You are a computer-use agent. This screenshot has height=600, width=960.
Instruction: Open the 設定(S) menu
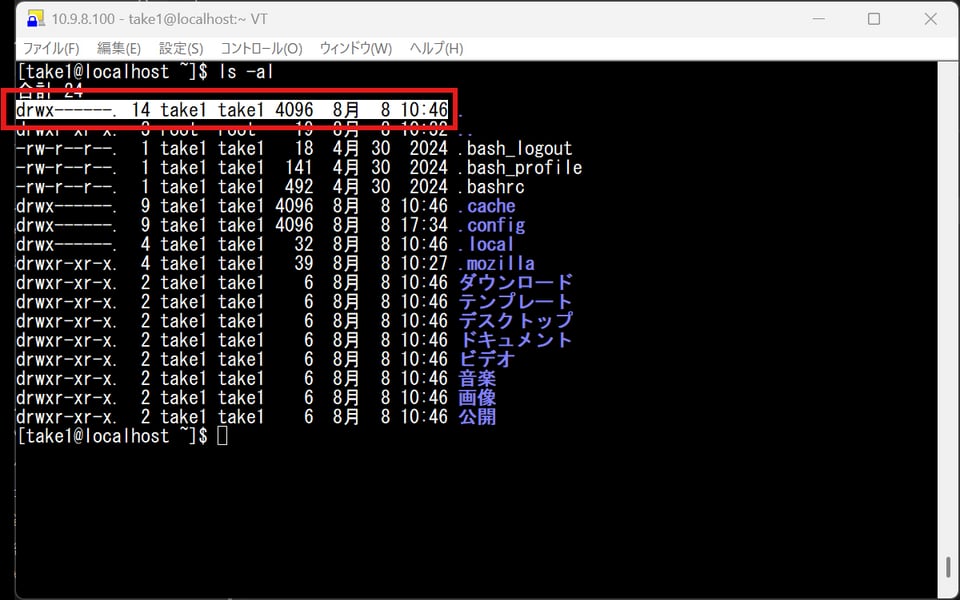181,48
